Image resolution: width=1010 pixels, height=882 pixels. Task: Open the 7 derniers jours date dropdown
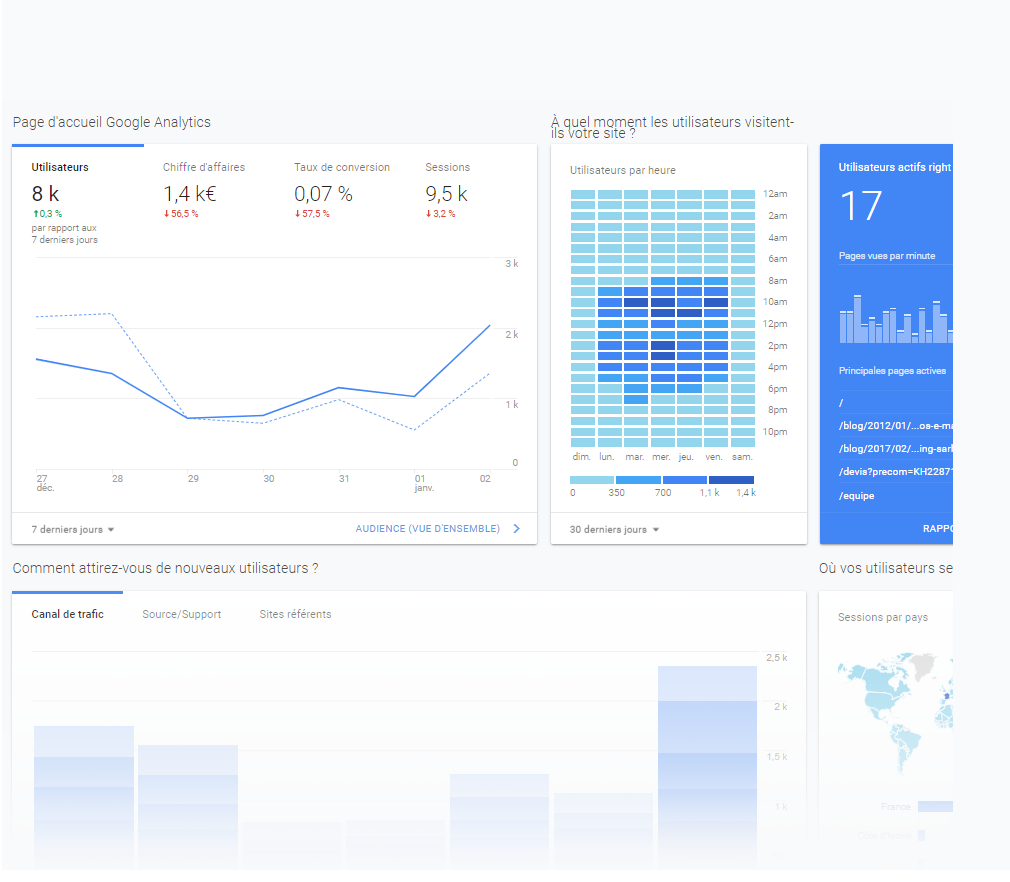(73, 529)
